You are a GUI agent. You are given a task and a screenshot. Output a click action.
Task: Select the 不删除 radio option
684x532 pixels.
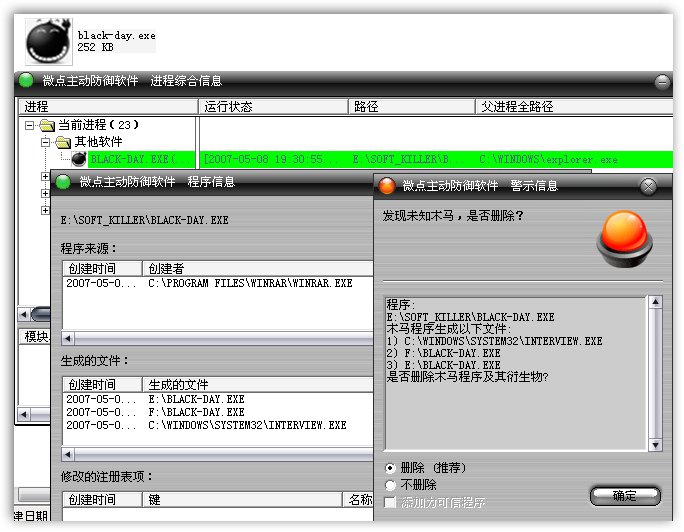point(390,485)
